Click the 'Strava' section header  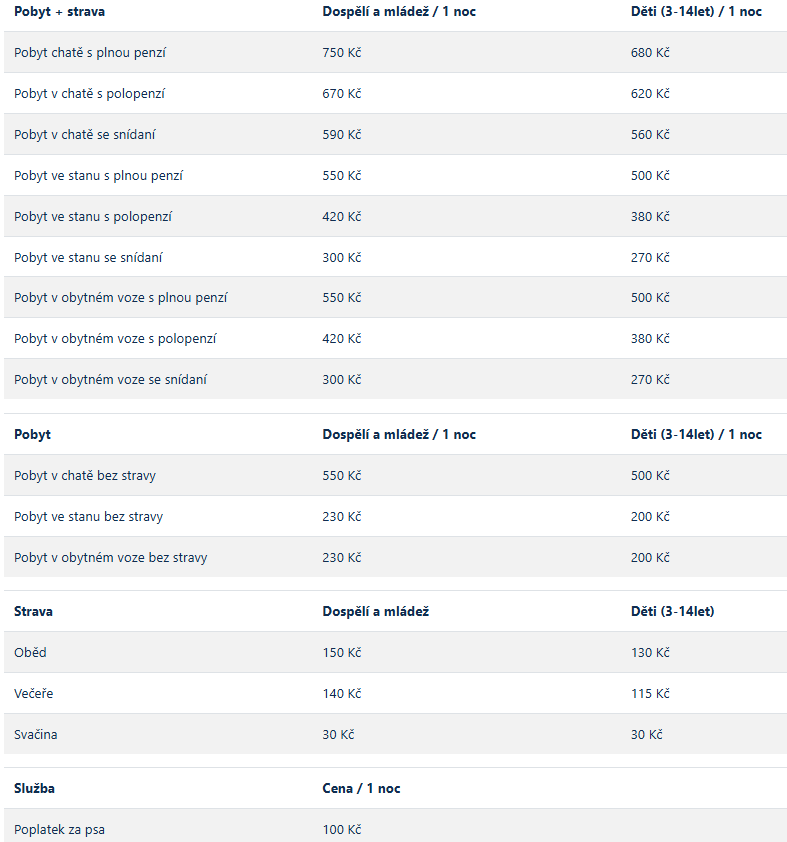click(x=33, y=612)
